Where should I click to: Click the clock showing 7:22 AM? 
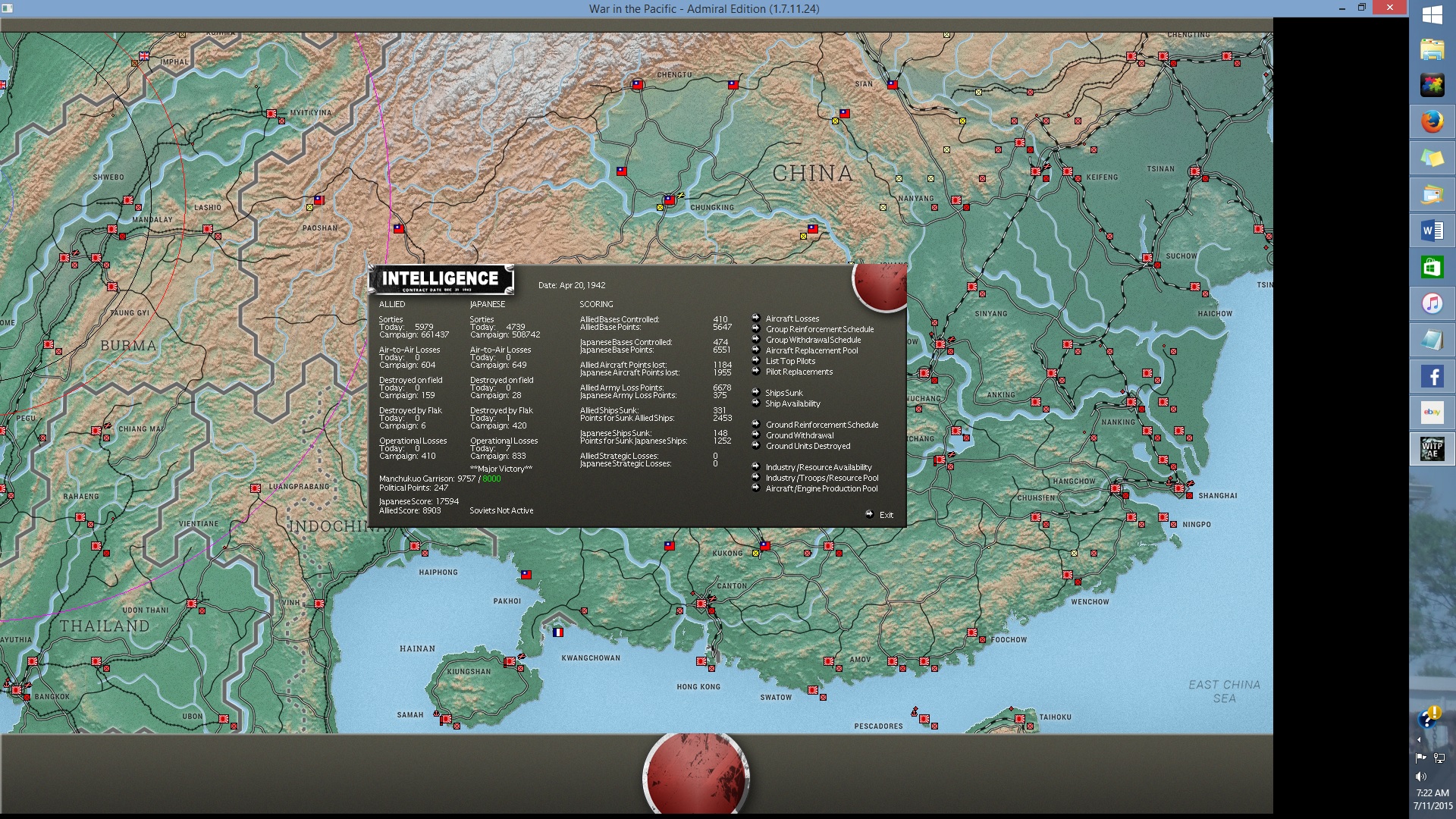click(1432, 792)
